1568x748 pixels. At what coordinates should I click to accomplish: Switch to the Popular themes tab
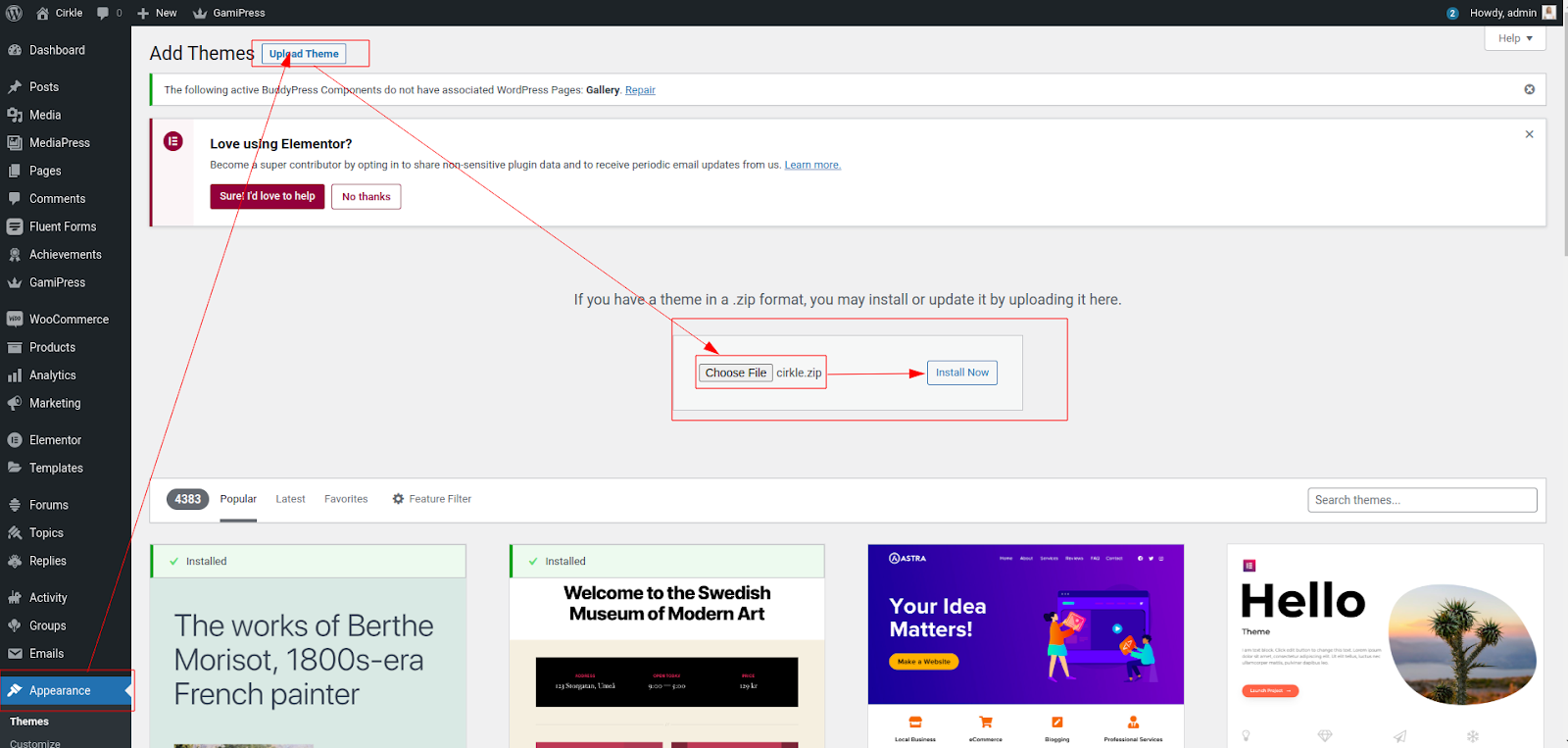[238, 499]
